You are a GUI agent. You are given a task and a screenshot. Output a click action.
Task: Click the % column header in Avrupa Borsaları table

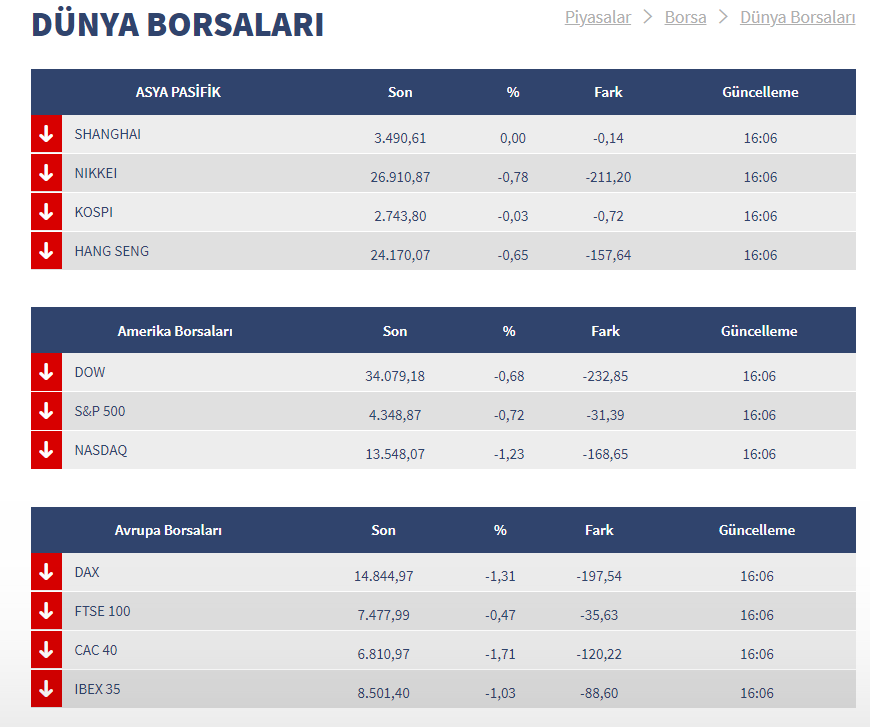tap(500, 531)
